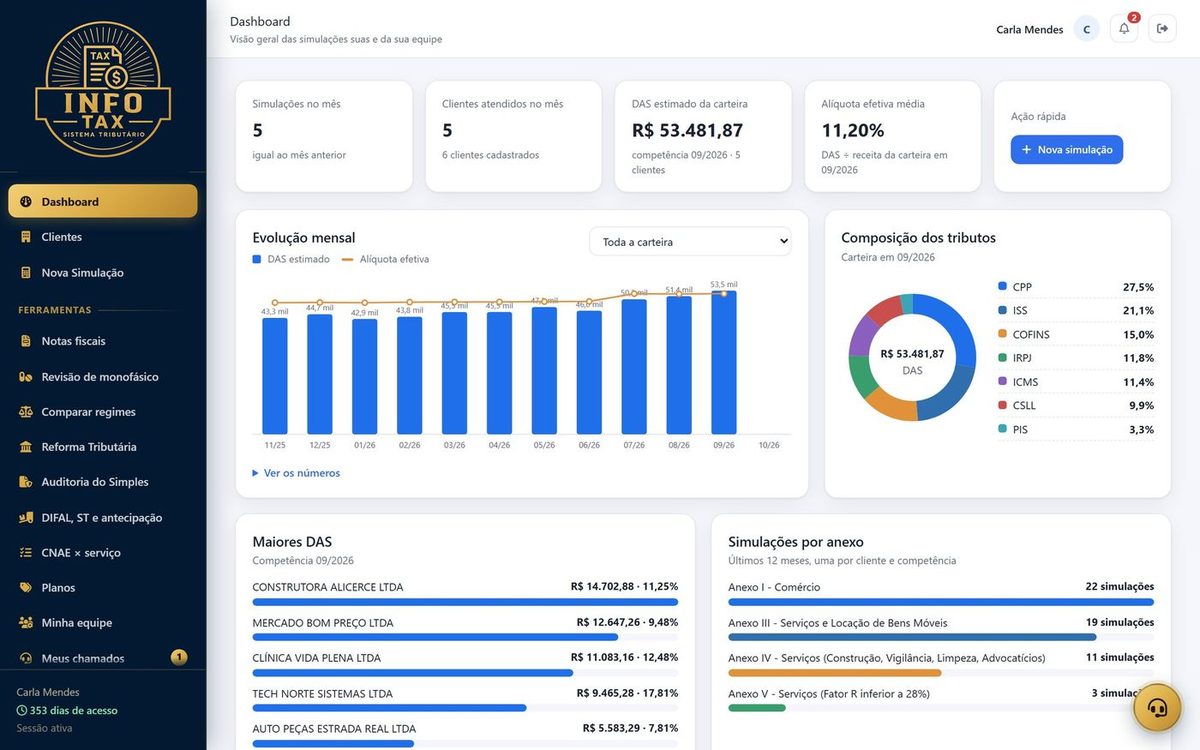Open Reforma Tributária link in sidebar
This screenshot has height=750, width=1200.
point(103,447)
